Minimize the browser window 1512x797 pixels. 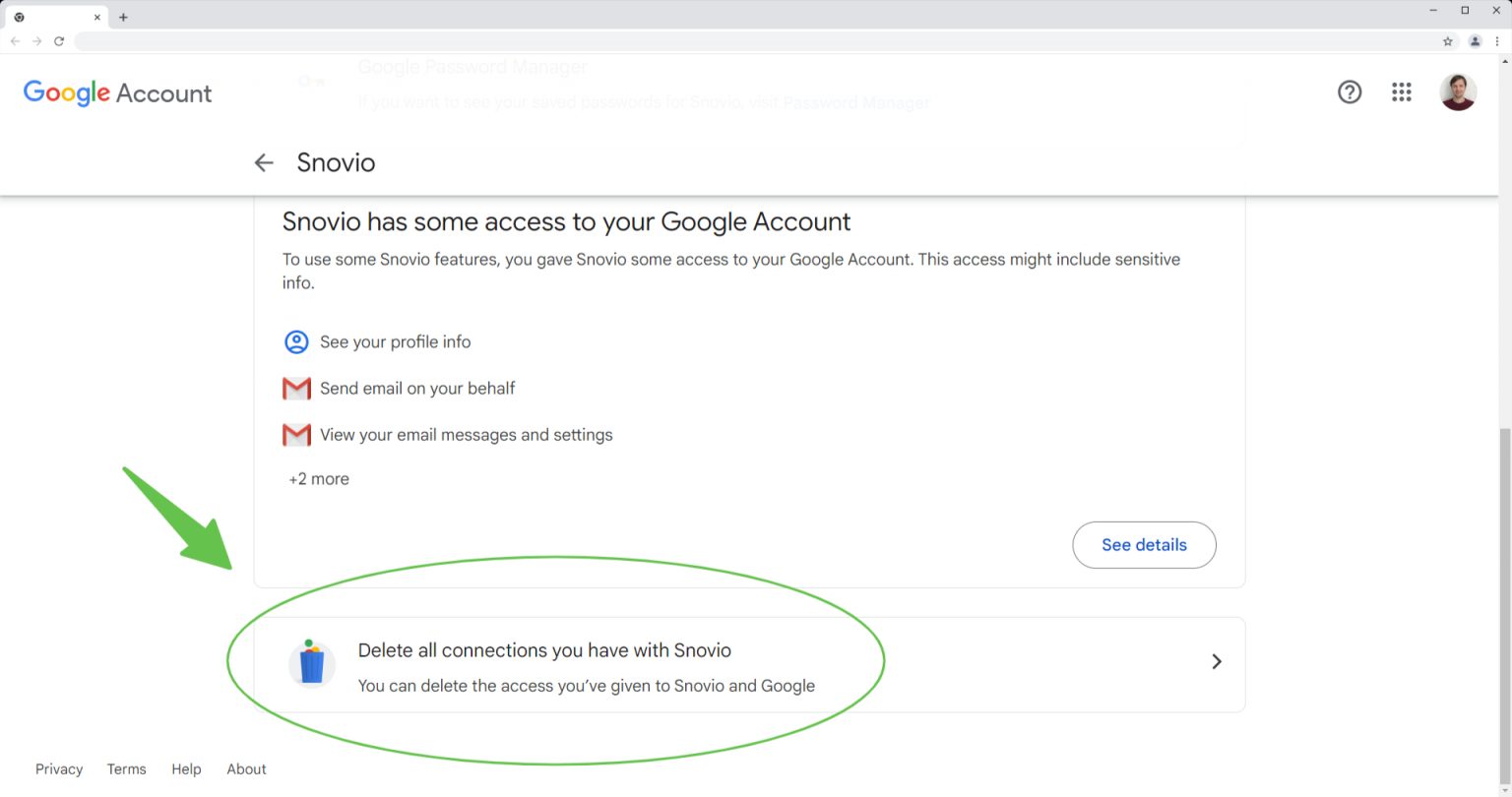click(1435, 10)
